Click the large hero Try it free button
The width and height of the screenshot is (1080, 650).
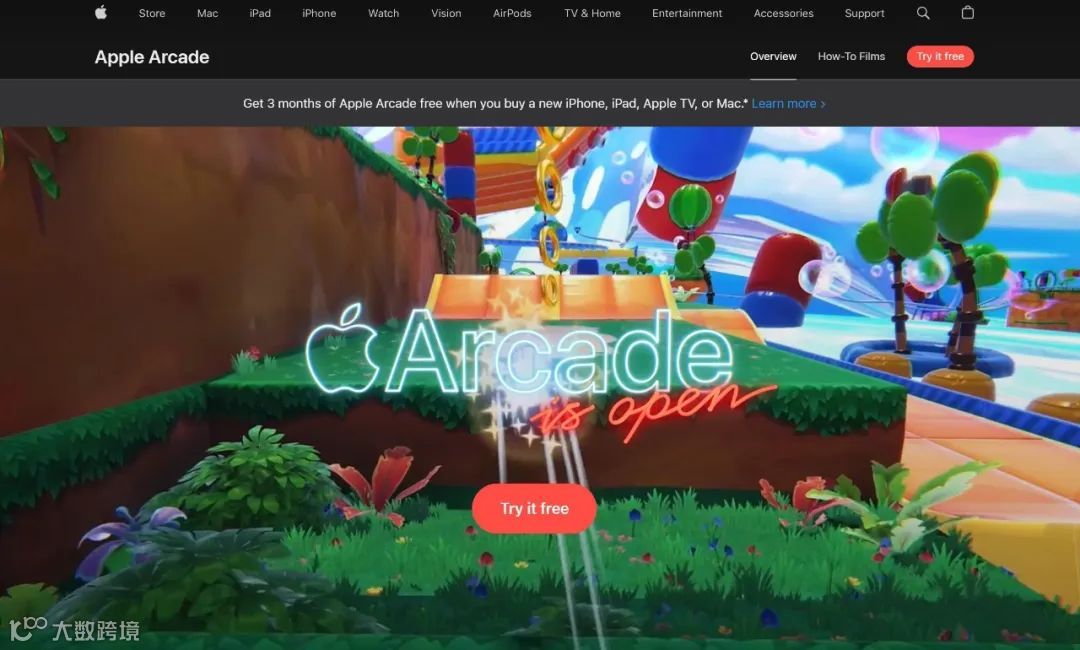(x=534, y=508)
